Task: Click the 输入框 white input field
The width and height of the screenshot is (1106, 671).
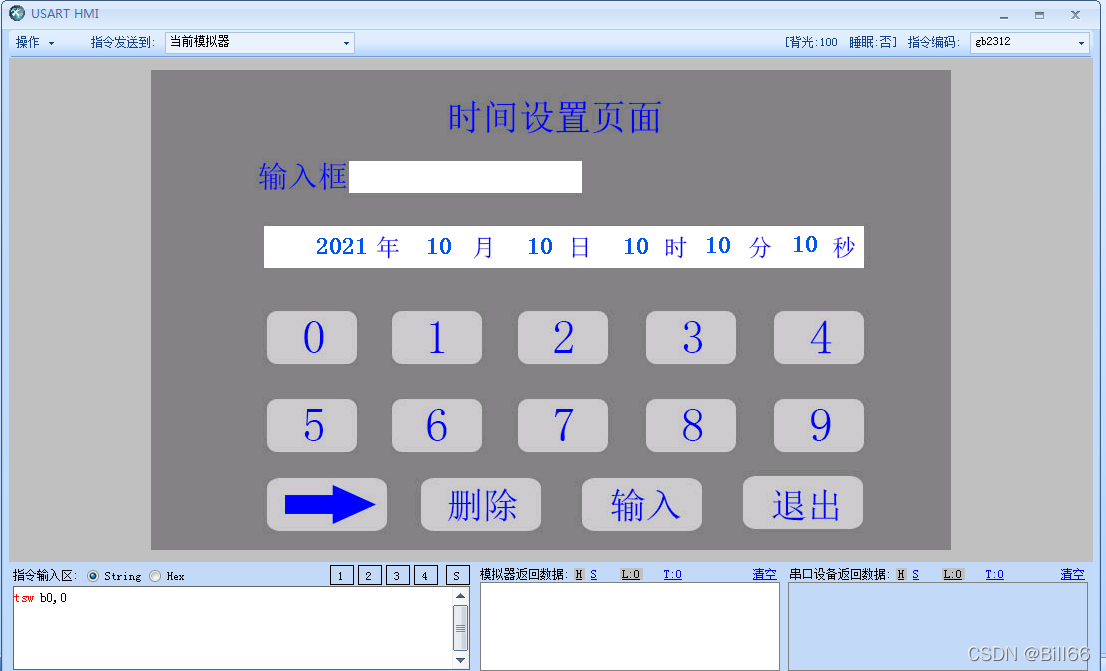Action: [466, 176]
